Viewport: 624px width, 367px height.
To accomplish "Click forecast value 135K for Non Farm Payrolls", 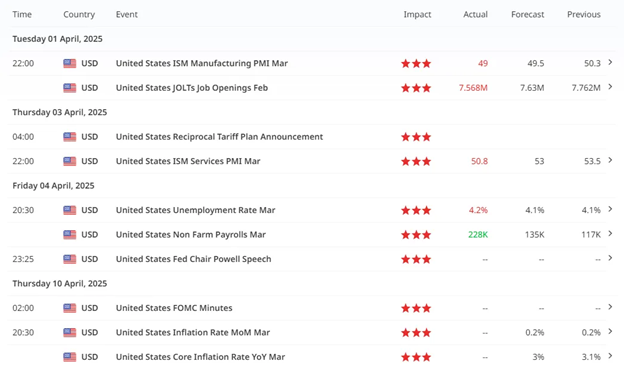I will click(534, 235).
